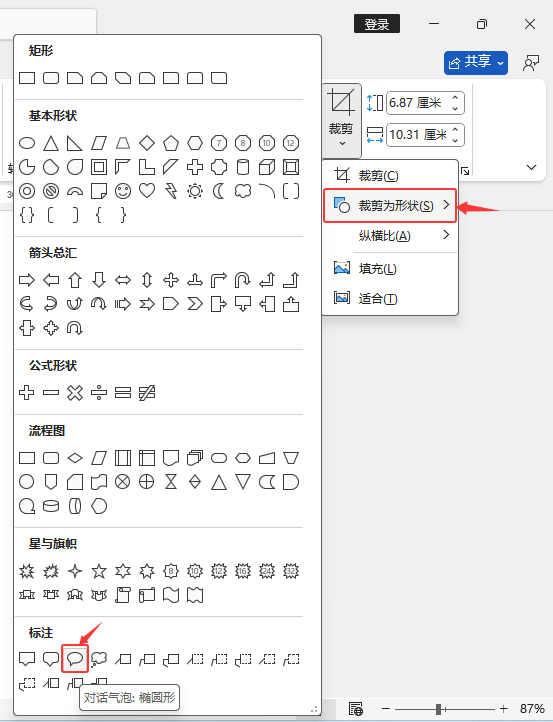
Task: Zoom out with the minus button
Action: (386, 709)
